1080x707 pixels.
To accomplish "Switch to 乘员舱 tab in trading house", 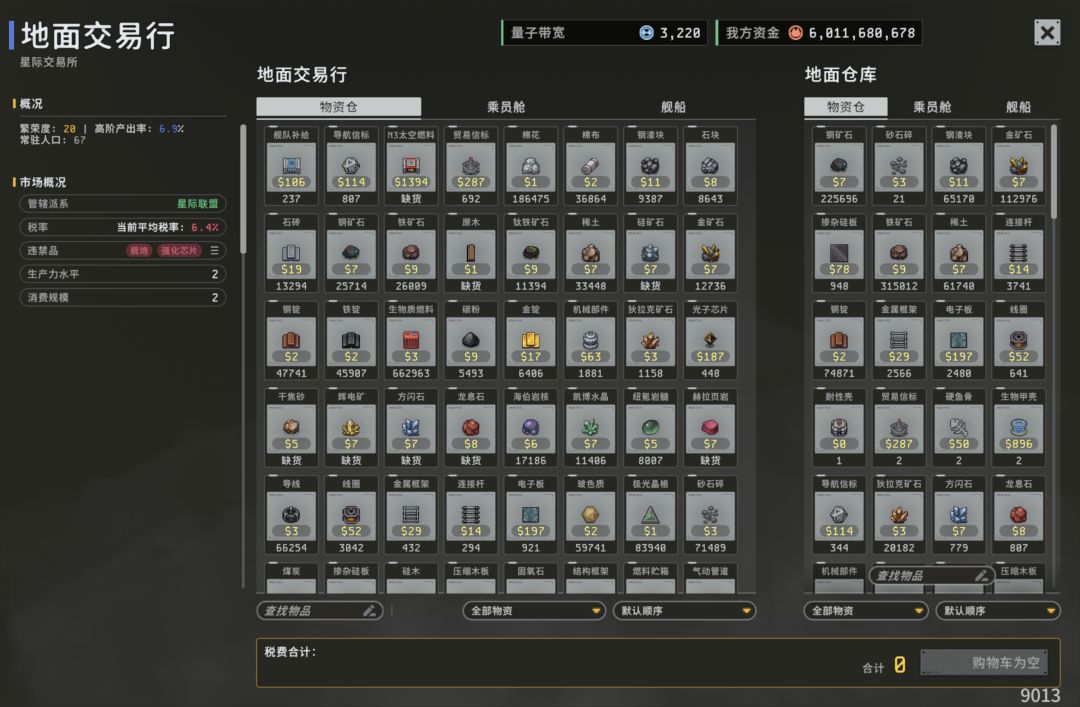I will click(506, 107).
